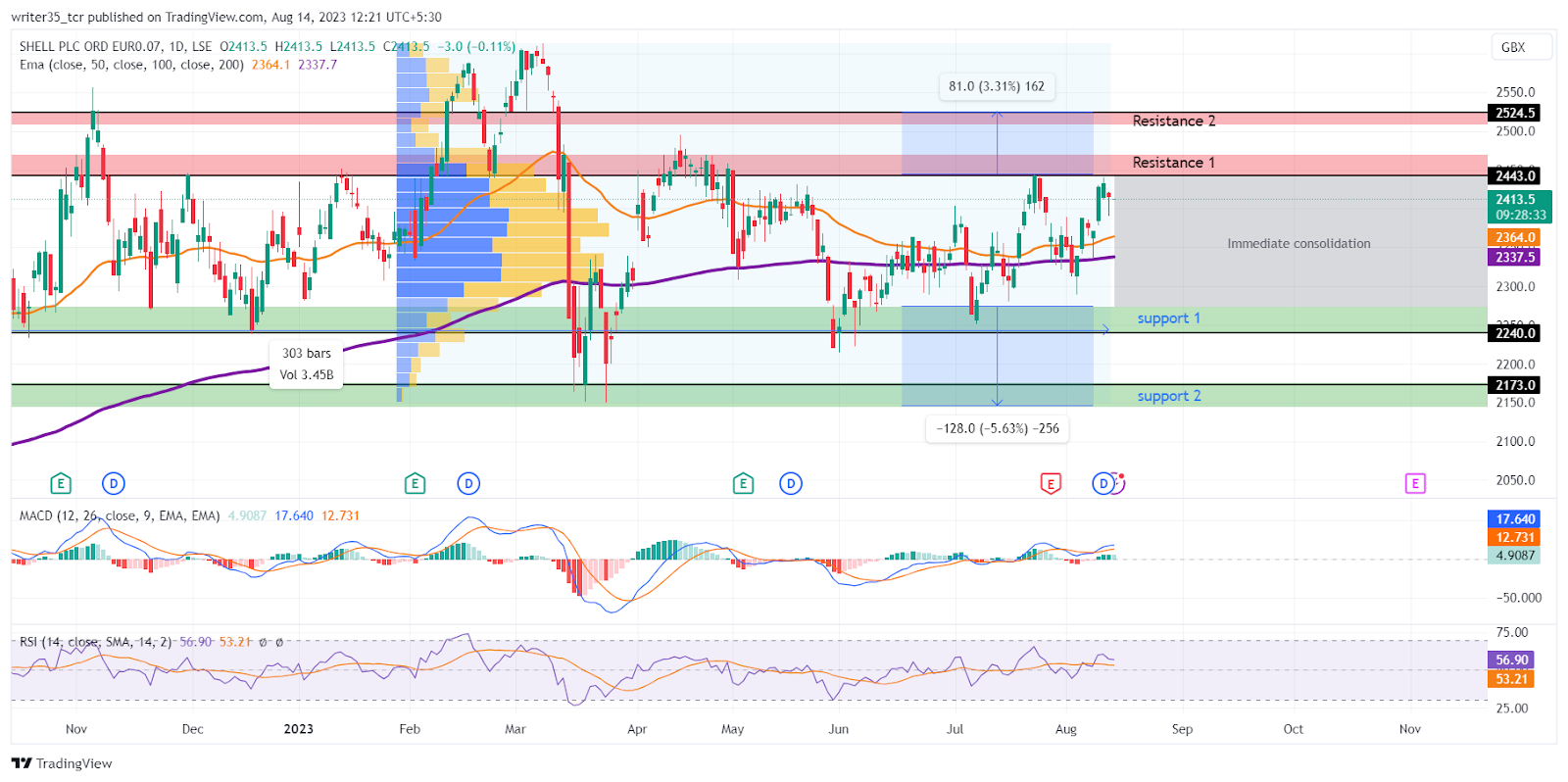1568x782 pixels.
Task: Click the red E earnings marker
Action: click(1051, 483)
